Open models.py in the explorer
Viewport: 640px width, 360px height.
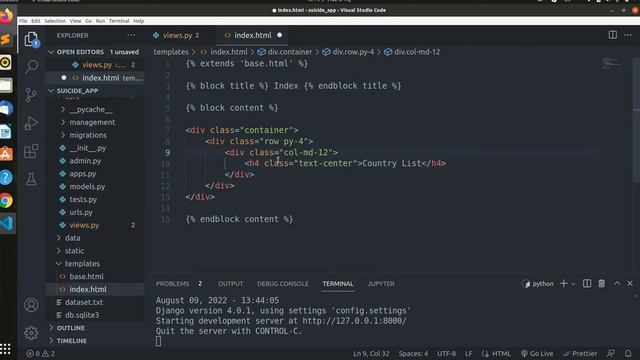[x=87, y=187]
